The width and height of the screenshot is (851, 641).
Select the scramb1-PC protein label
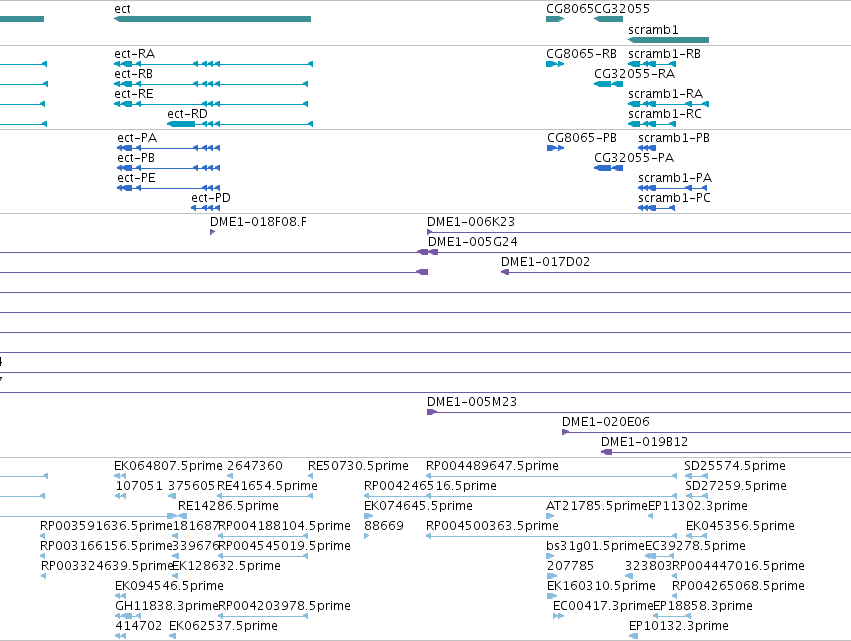coord(674,198)
